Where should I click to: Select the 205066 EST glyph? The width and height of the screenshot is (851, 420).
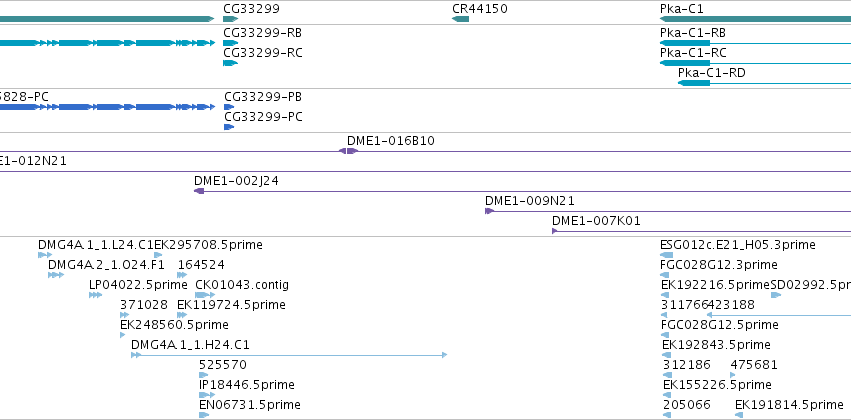click(667, 416)
